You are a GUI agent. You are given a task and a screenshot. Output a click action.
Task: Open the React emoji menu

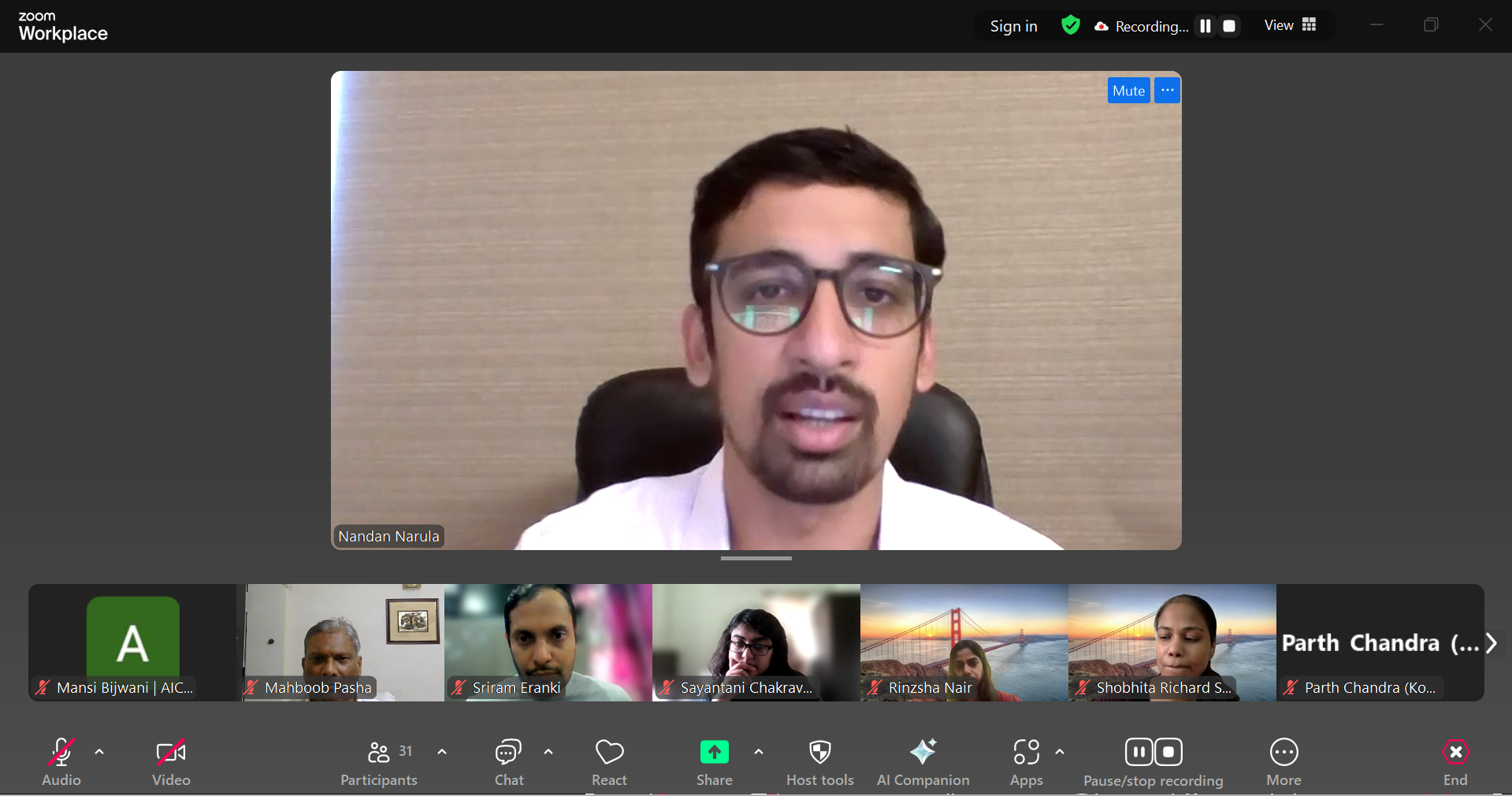tap(609, 761)
